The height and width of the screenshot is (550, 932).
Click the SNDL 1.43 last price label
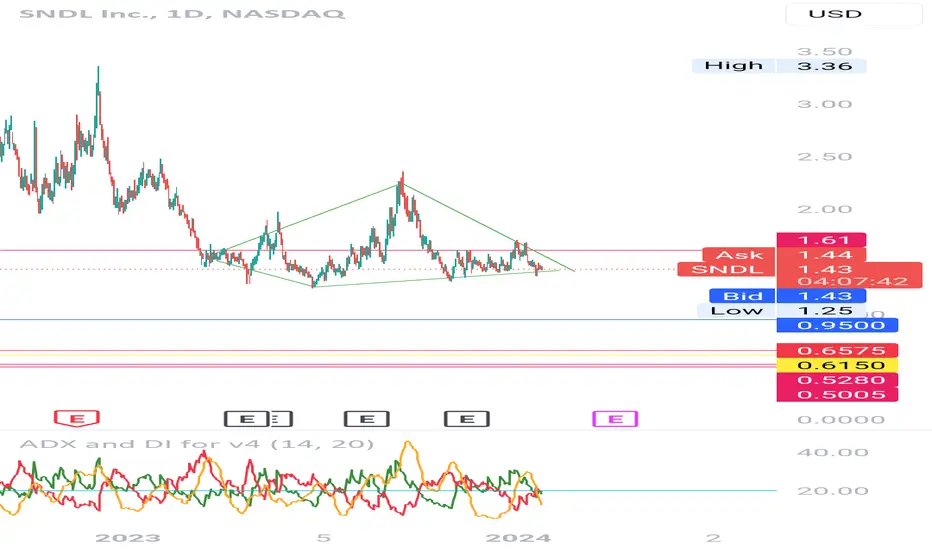(800, 269)
